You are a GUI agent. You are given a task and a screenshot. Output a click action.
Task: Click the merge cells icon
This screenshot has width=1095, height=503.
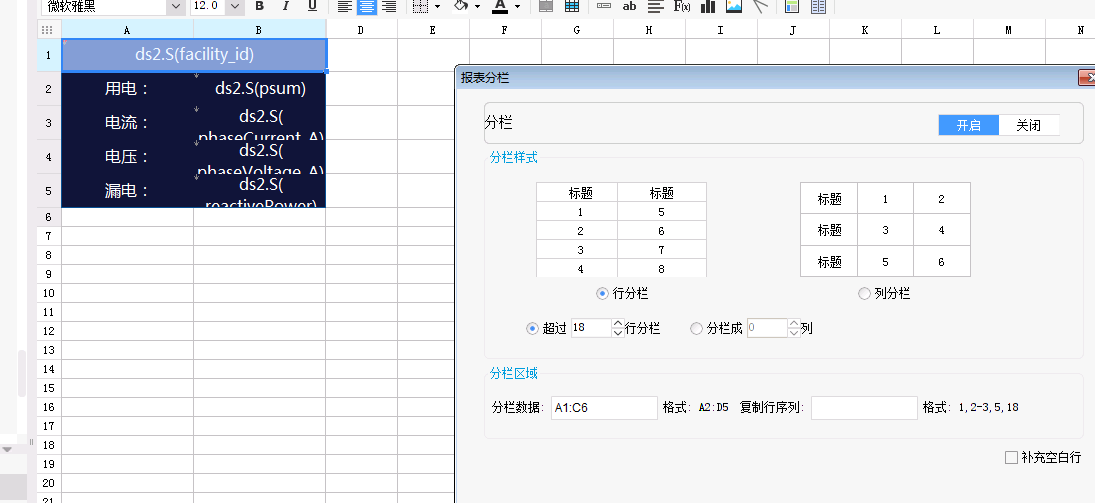546,6
